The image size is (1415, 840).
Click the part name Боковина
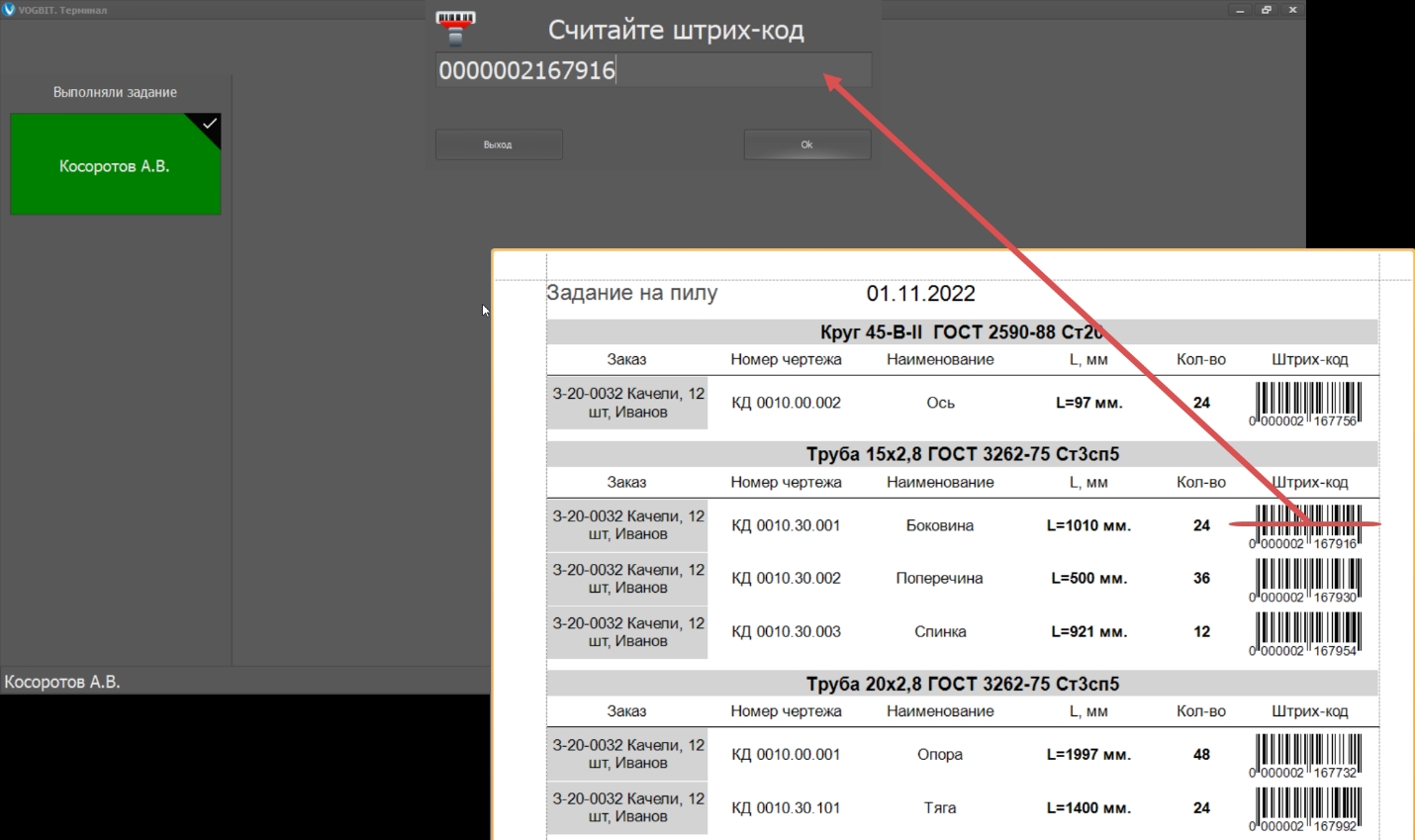(x=940, y=525)
